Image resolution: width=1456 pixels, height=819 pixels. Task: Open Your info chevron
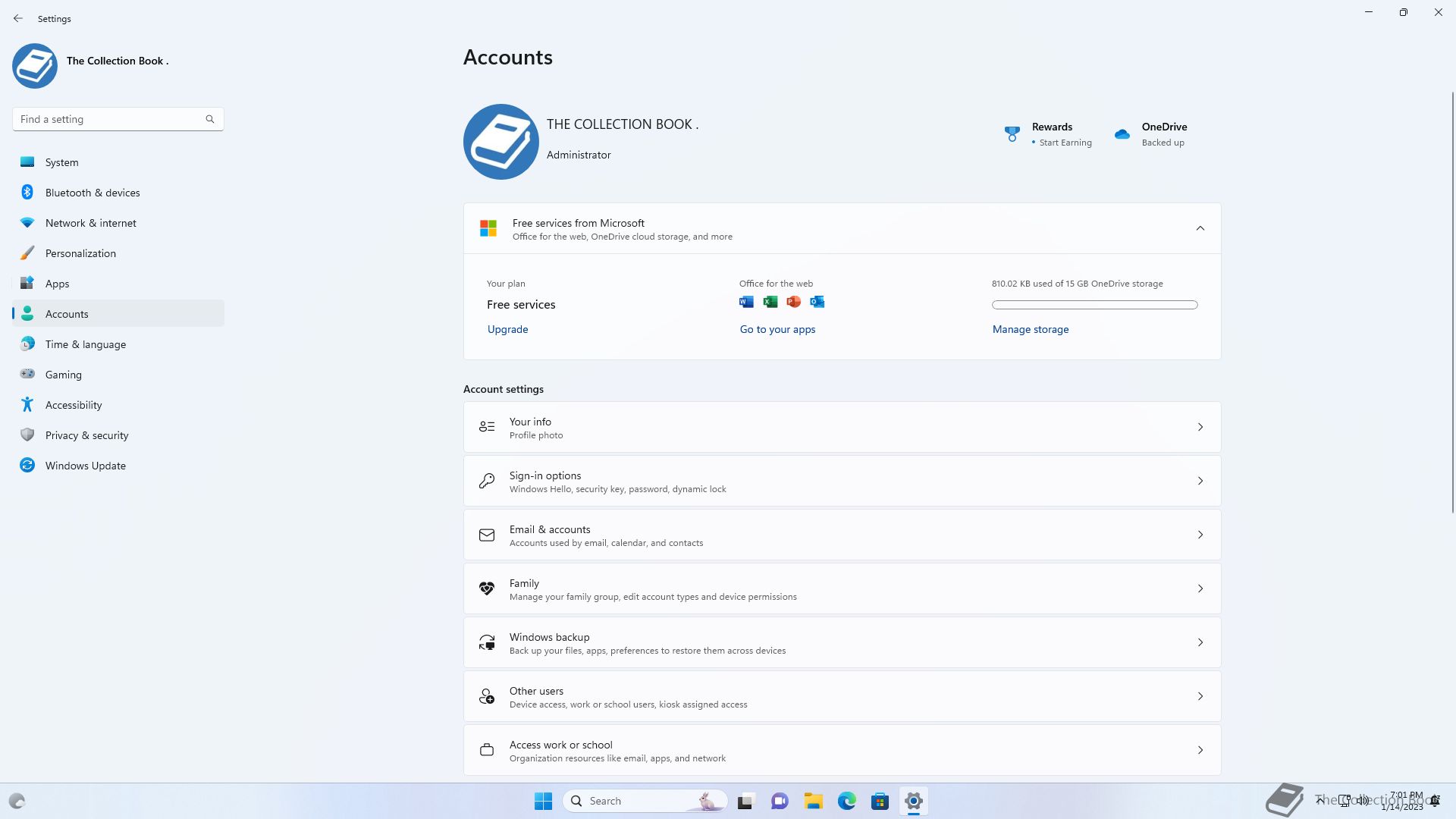[x=1200, y=427]
